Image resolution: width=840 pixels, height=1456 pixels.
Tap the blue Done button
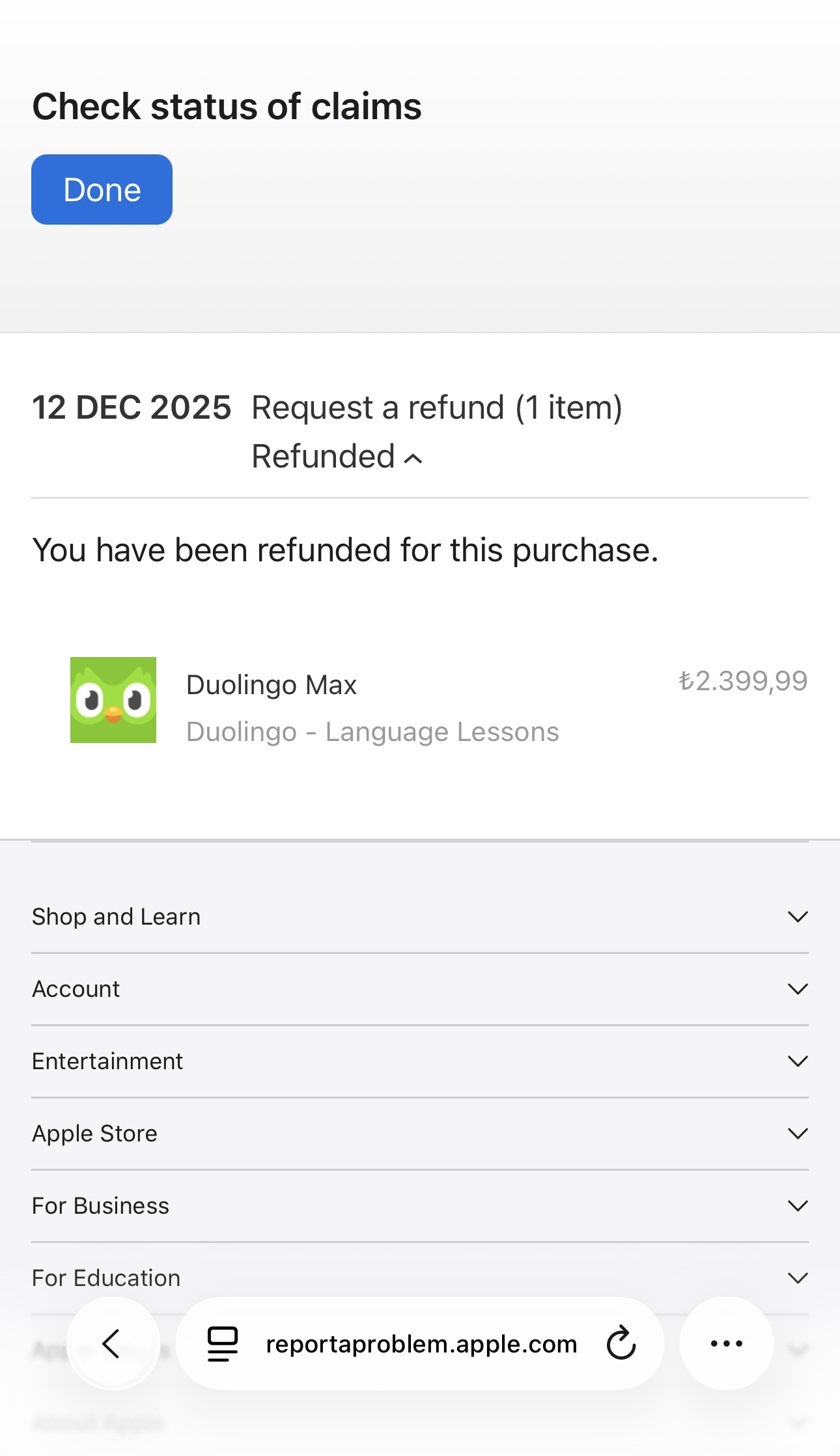tap(102, 189)
